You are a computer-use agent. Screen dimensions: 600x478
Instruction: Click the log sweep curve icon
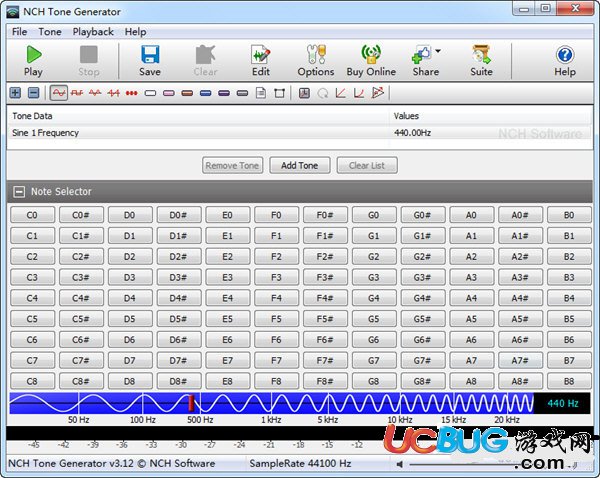coord(359,93)
